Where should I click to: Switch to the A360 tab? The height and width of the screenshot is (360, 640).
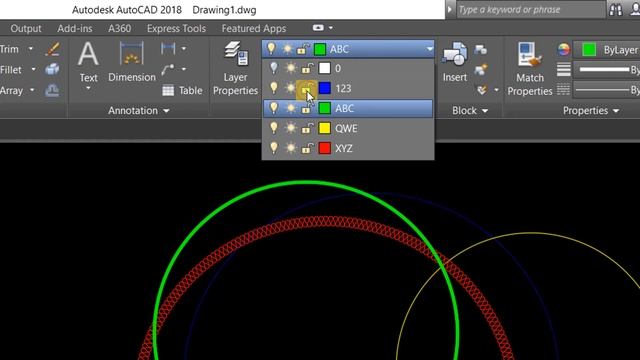tap(120, 29)
